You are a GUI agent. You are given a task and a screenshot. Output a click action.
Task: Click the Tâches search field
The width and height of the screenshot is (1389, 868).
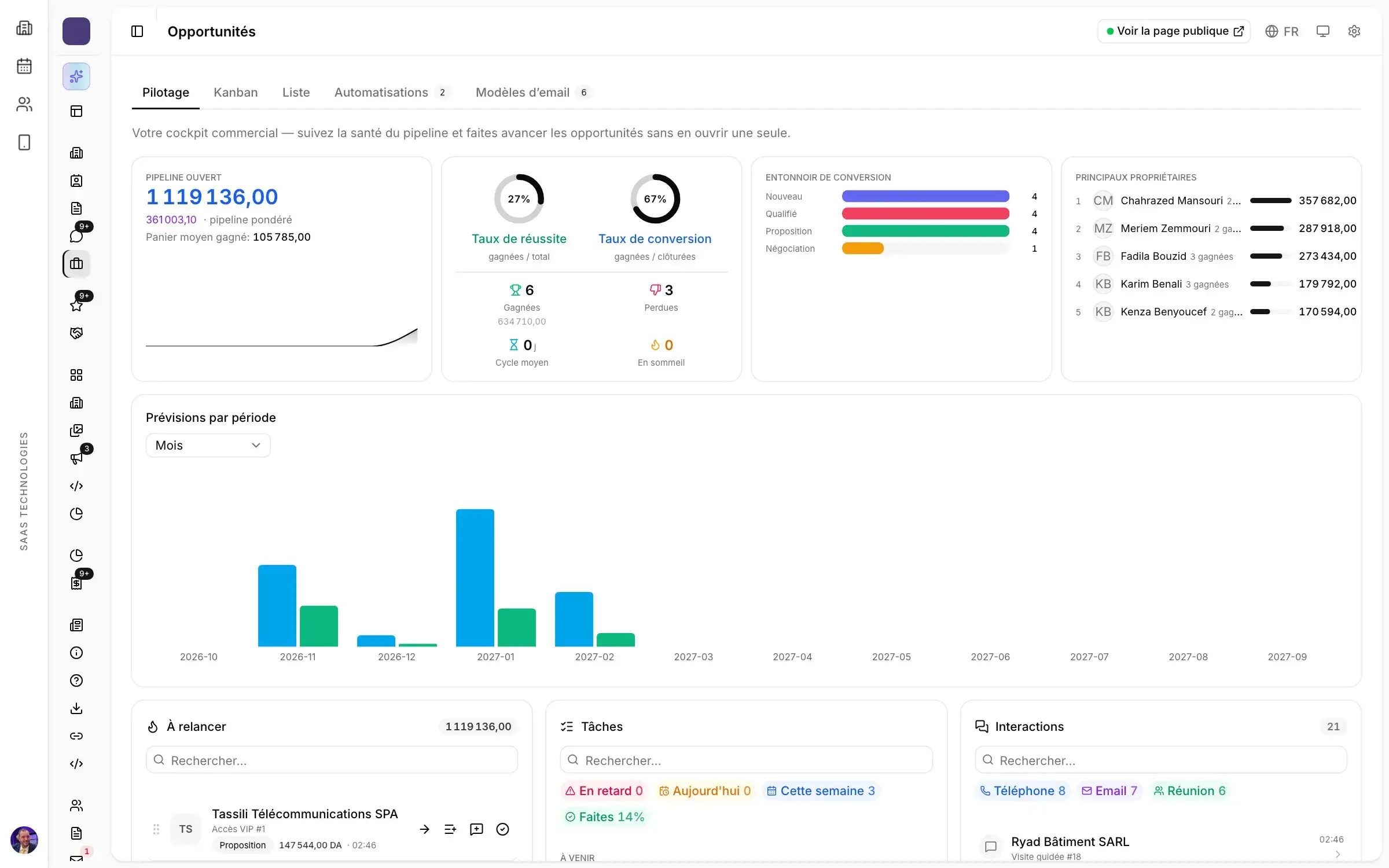point(746,760)
